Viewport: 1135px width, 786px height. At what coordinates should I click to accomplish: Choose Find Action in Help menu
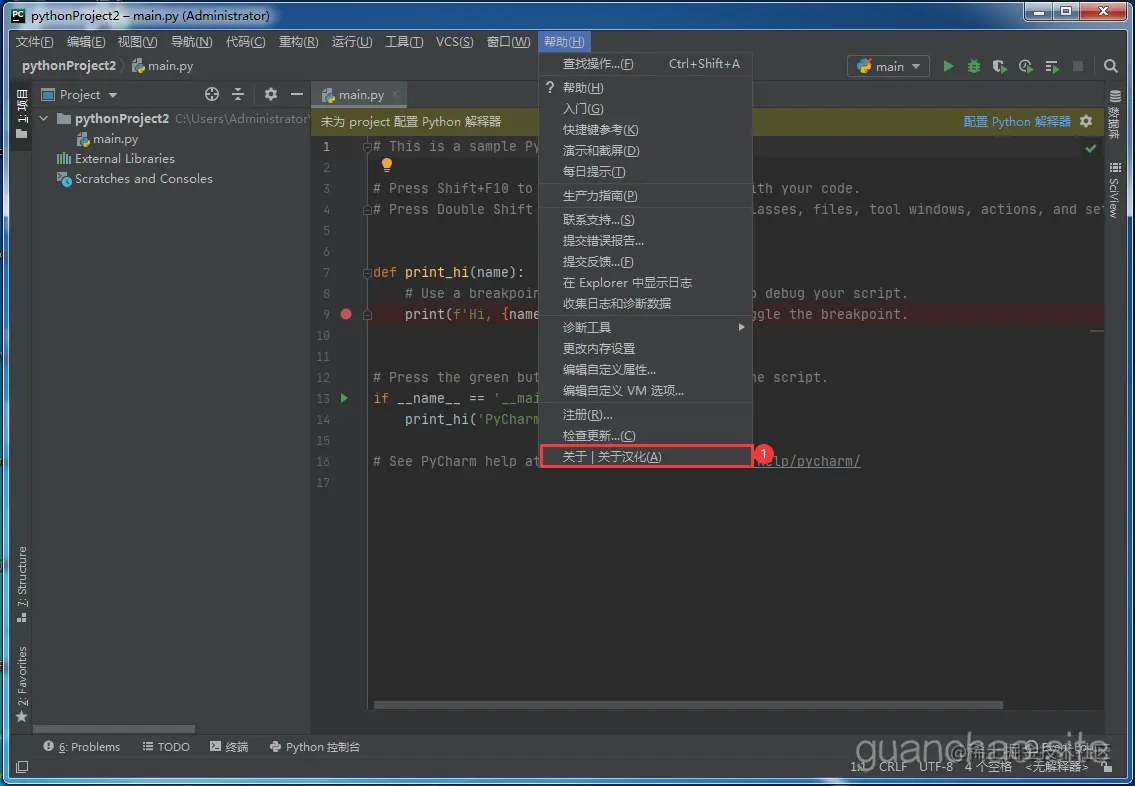pyautogui.click(x=646, y=64)
